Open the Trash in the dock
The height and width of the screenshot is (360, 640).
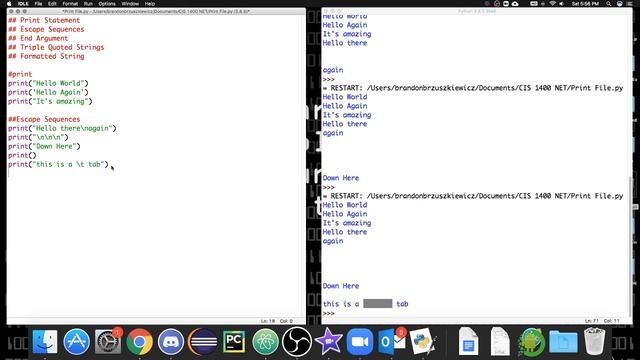click(594, 341)
